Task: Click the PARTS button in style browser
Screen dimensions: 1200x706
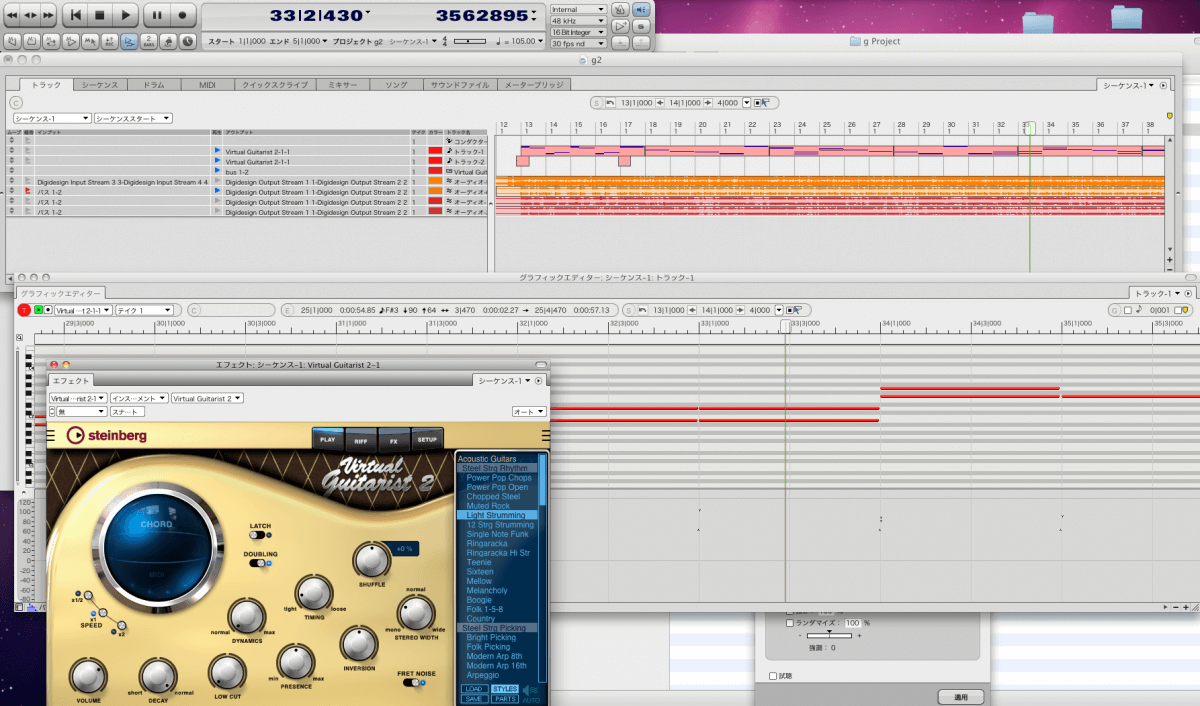Action: coord(505,698)
